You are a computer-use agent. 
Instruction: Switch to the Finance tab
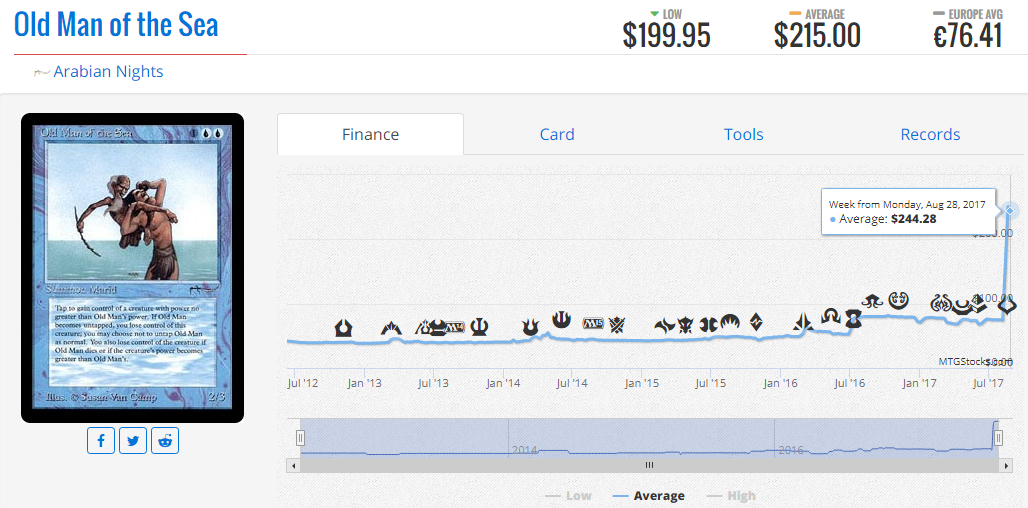[370, 134]
